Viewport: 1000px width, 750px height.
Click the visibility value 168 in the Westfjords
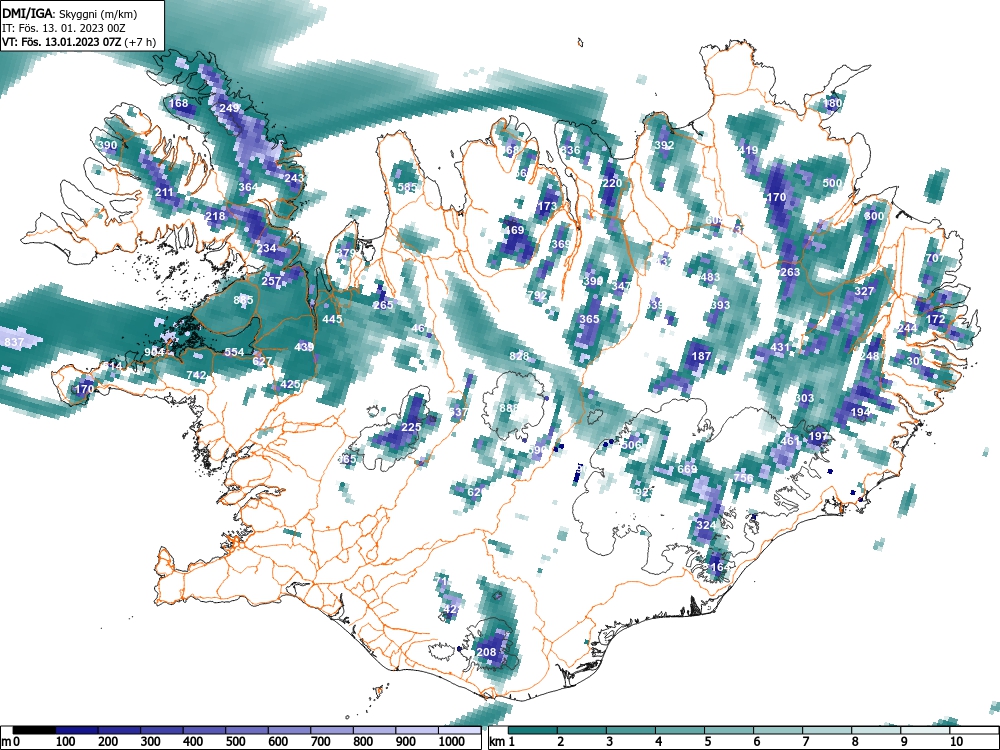(x=179, y=103)
